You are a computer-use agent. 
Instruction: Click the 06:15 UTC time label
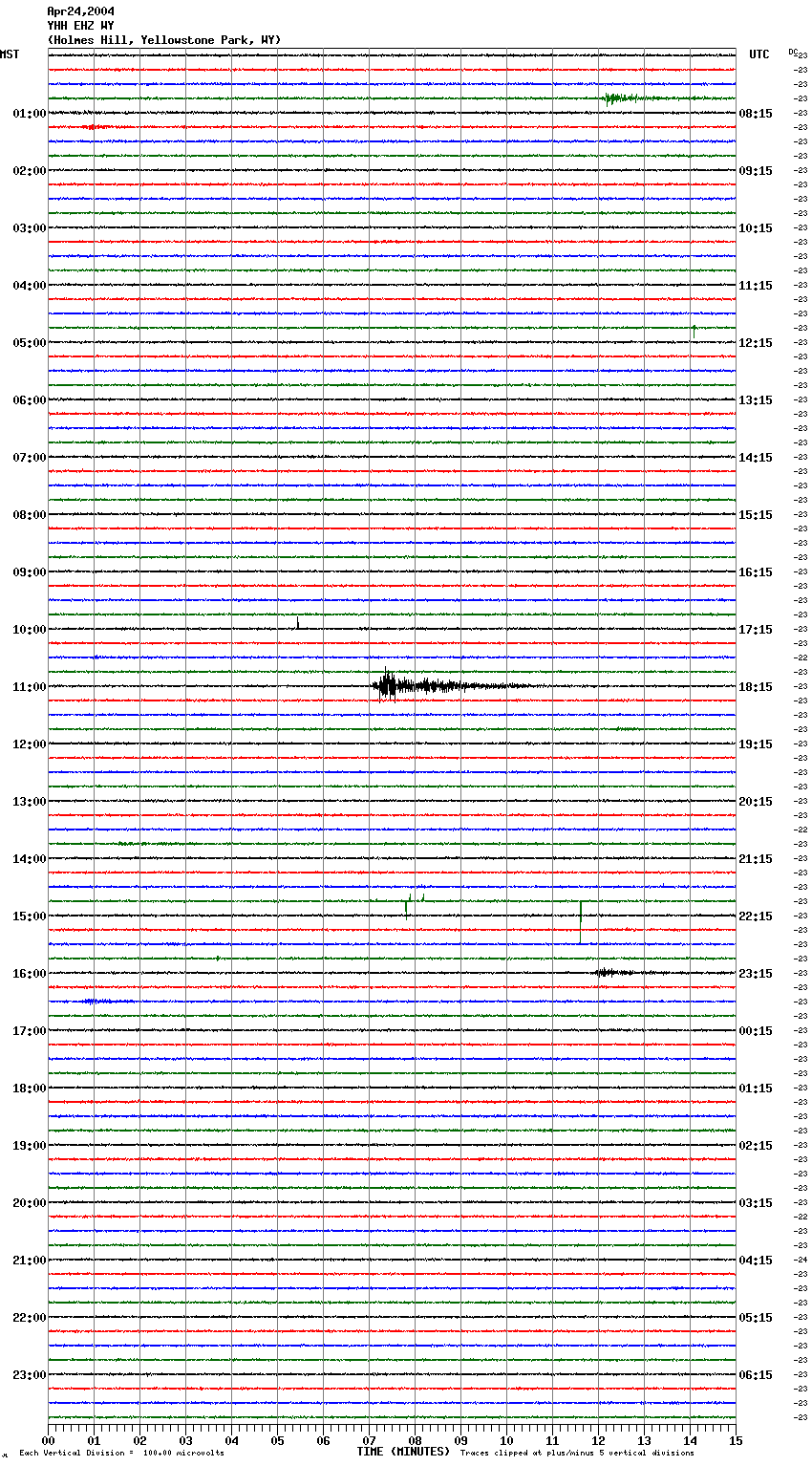pos(756,1375)
